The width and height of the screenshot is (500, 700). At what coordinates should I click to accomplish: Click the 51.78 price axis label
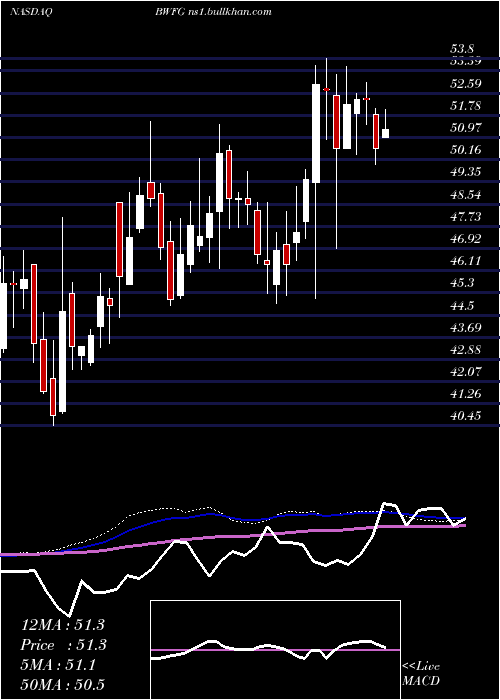coord(465,106)
